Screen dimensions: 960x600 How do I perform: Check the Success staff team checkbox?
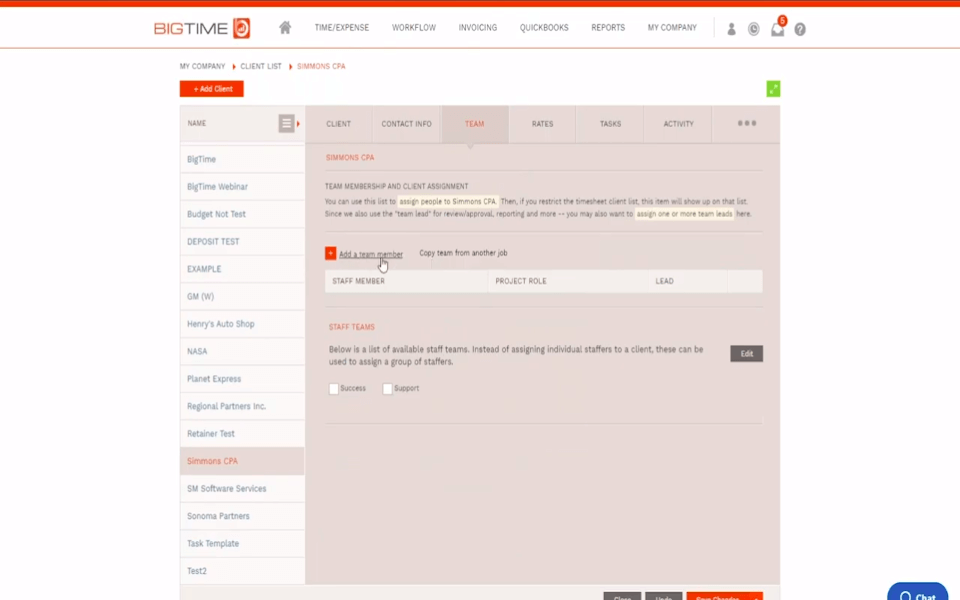coord(334,389)
